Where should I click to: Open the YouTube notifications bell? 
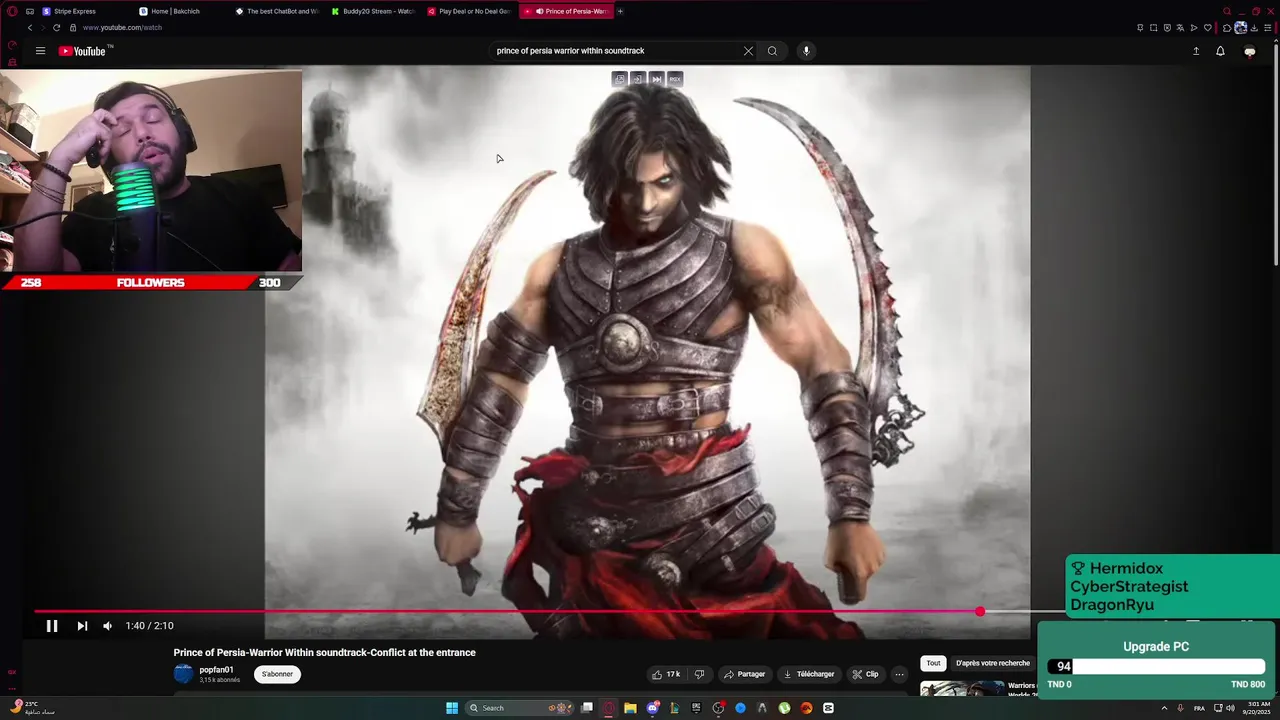pos(1220,51)
